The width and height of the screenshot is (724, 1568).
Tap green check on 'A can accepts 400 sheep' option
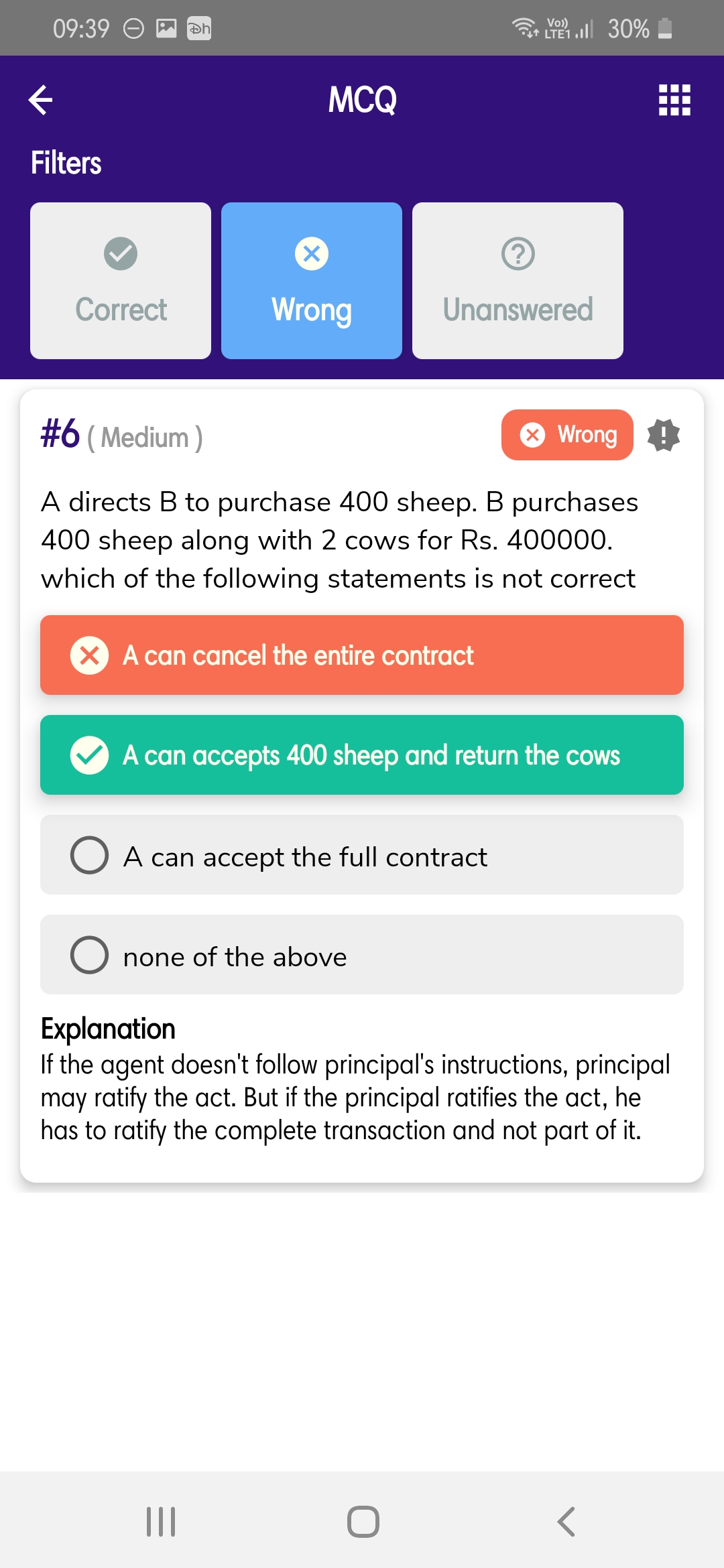pyautogui.click(x=90, y=755)
